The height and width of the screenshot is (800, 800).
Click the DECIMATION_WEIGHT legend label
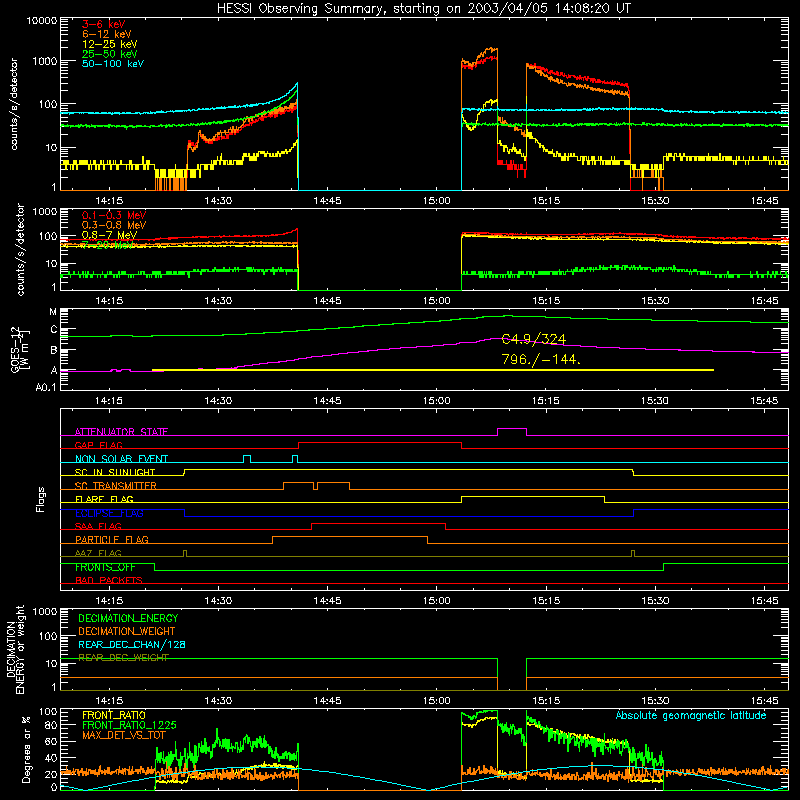click(127, 631)
